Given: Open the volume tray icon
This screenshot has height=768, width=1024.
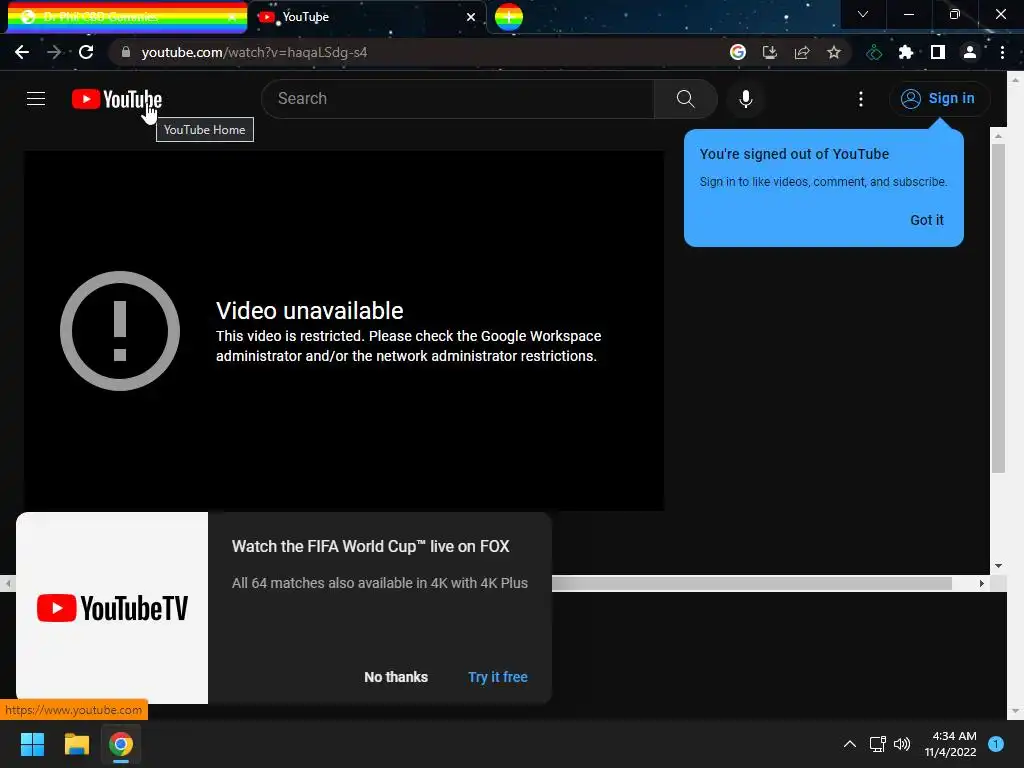Looking at the screenshot, I should tap(902, 744).
